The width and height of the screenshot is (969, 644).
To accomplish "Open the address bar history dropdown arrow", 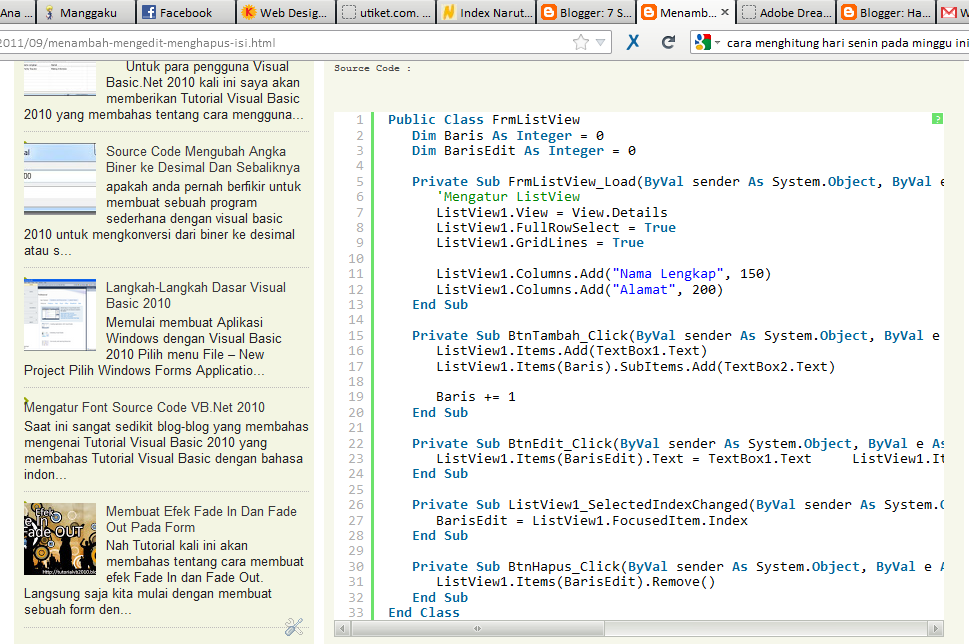I will point(601,43).
